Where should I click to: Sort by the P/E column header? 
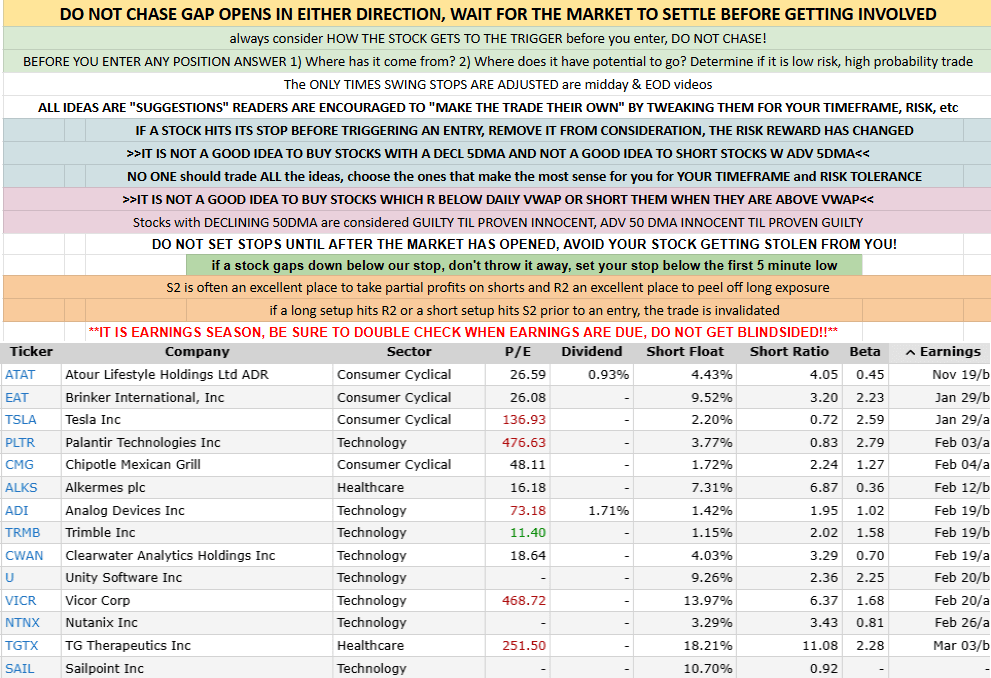518,352
